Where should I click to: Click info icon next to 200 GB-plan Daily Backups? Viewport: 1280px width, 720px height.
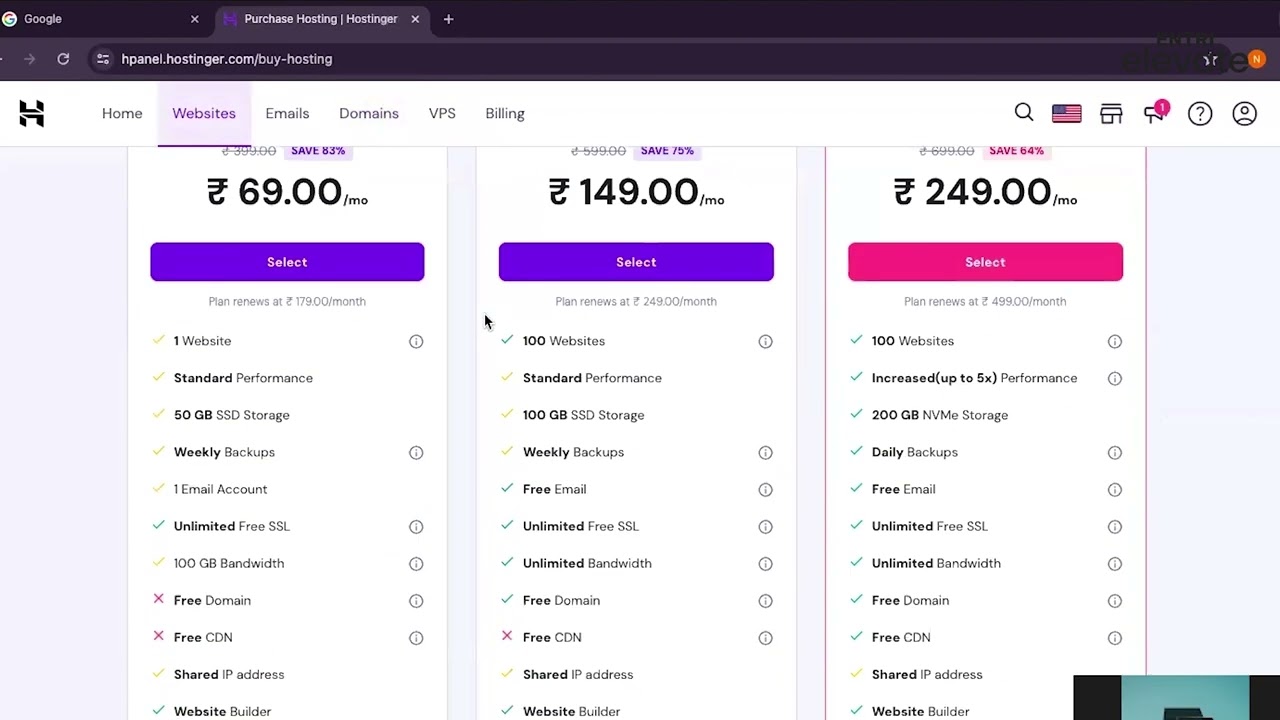point(1114,453)
